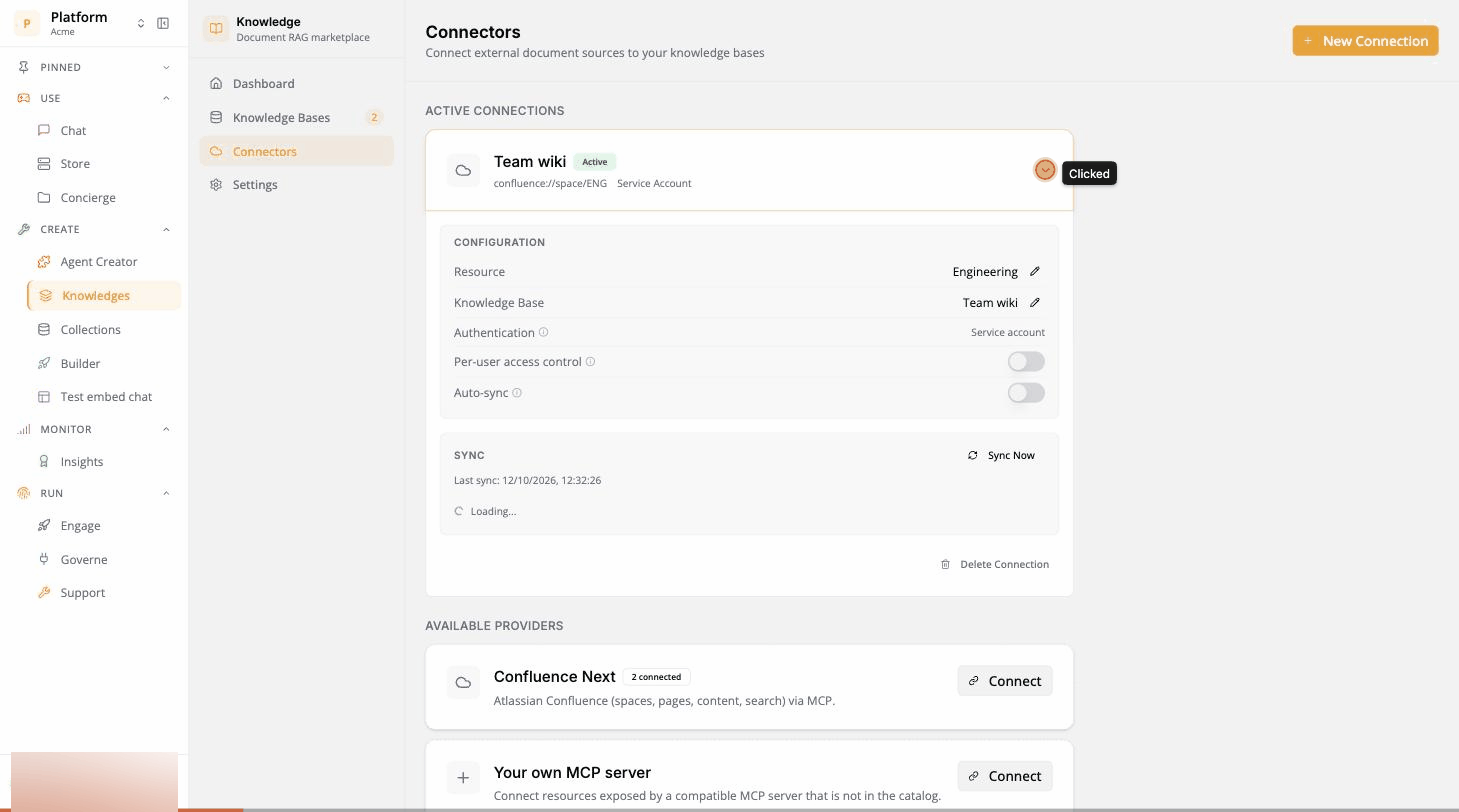
Task: Click Delete Connection
Action: 995,564
